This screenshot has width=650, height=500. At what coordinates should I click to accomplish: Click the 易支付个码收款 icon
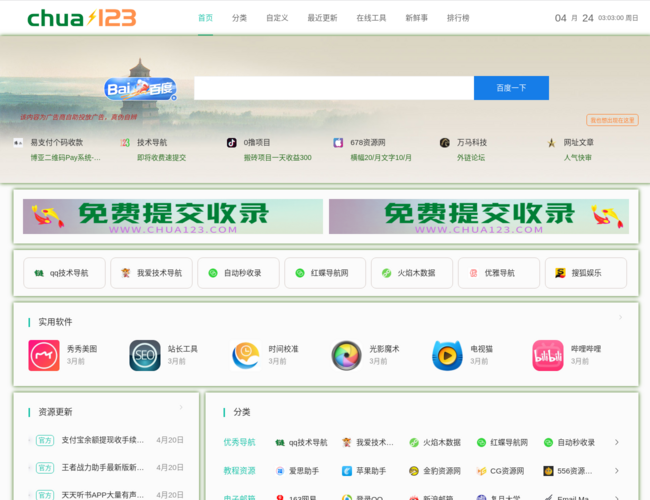18,143
